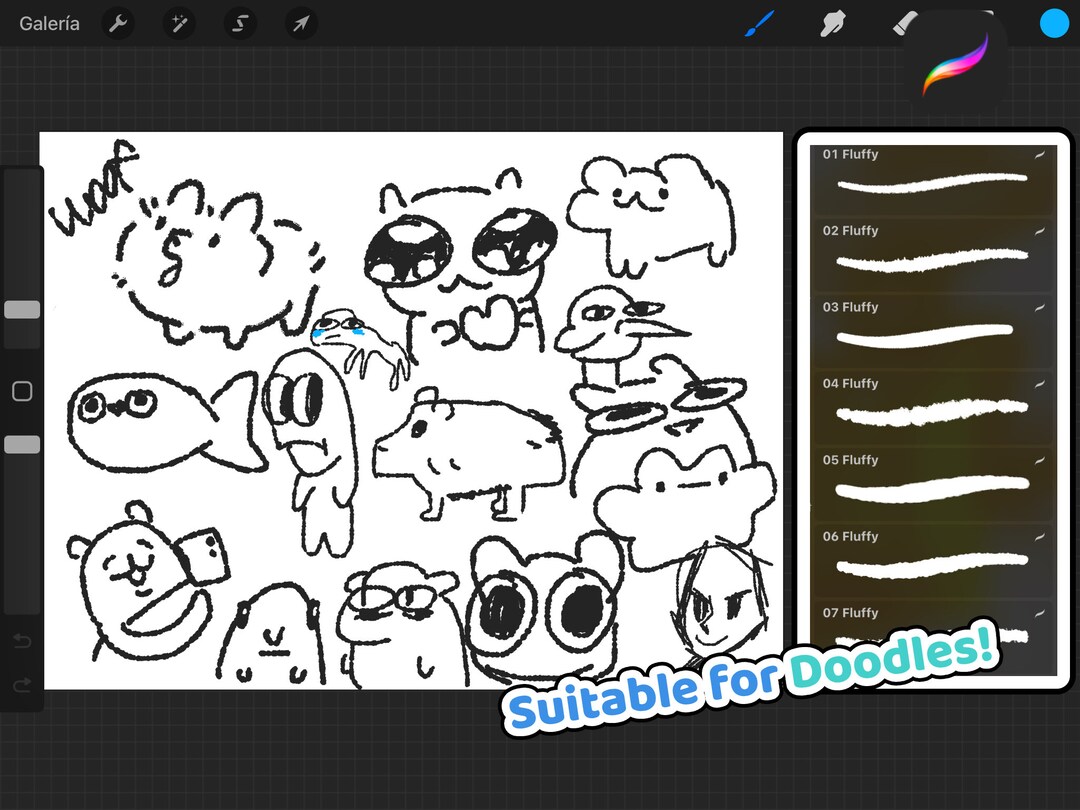The height and width of the screenshot is (810, 1080).
Task: Select the 03 Fluffy brush
Action: click(930, 330)
